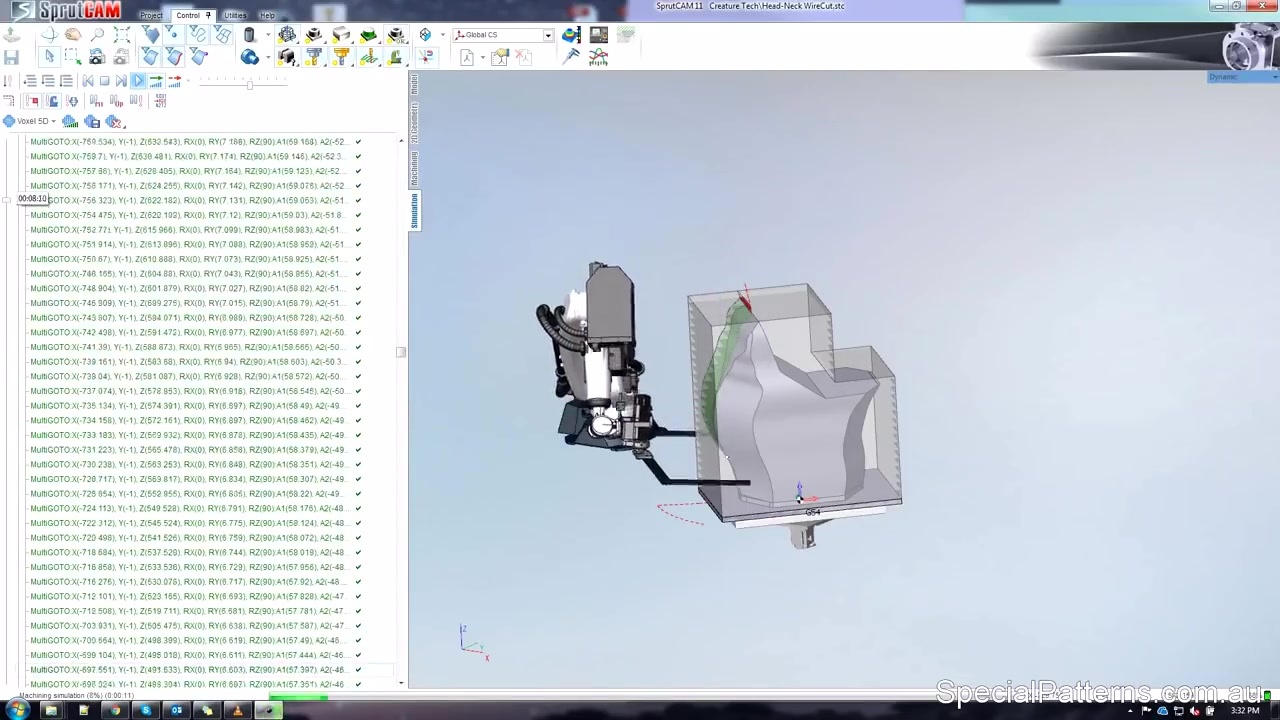Toggle the point filter icon
Viewport: 1280px width, 720px height.
tap(174, 34)
